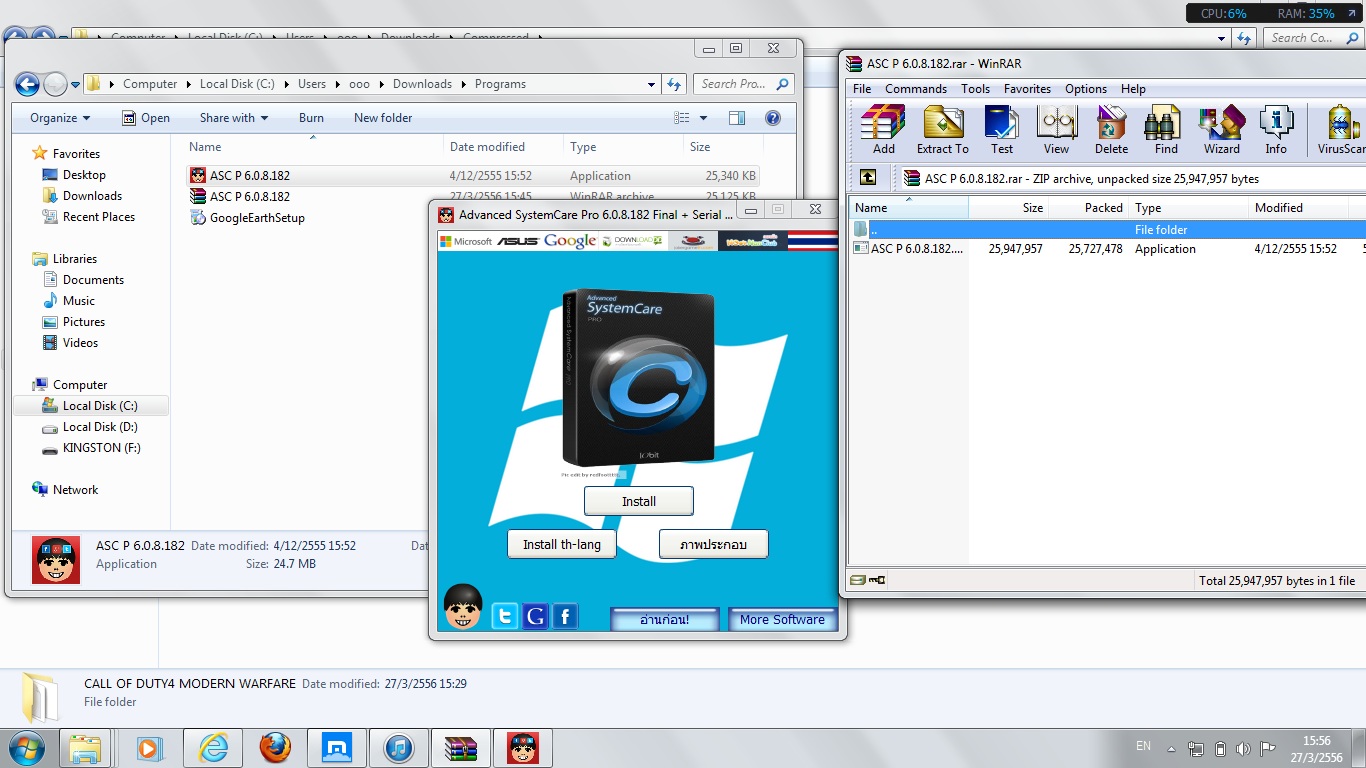Viewport: 1366px width, 768px height.
Task: Open the Organize dropdown
Action: 60,118
